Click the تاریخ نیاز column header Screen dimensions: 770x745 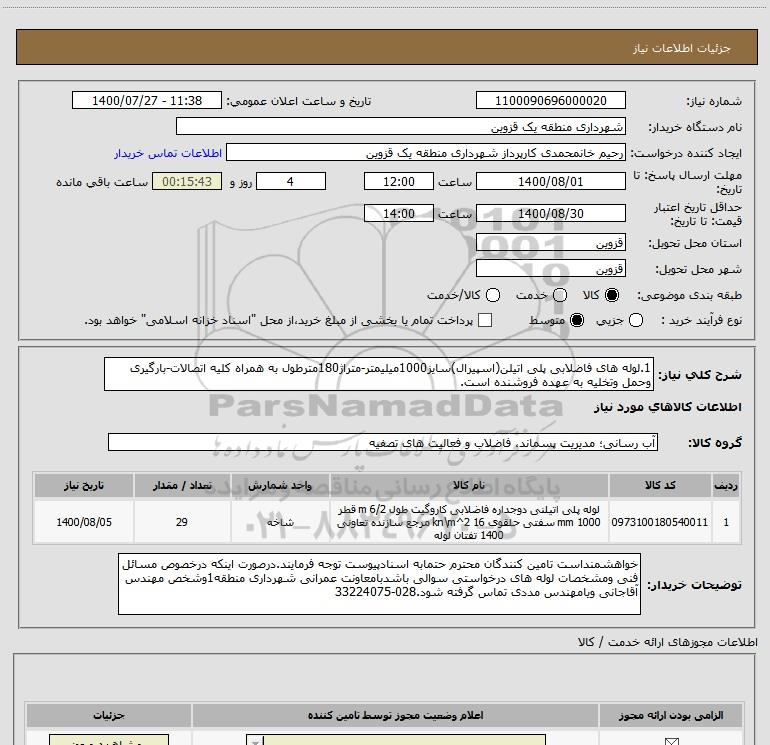tap(83, 485)
